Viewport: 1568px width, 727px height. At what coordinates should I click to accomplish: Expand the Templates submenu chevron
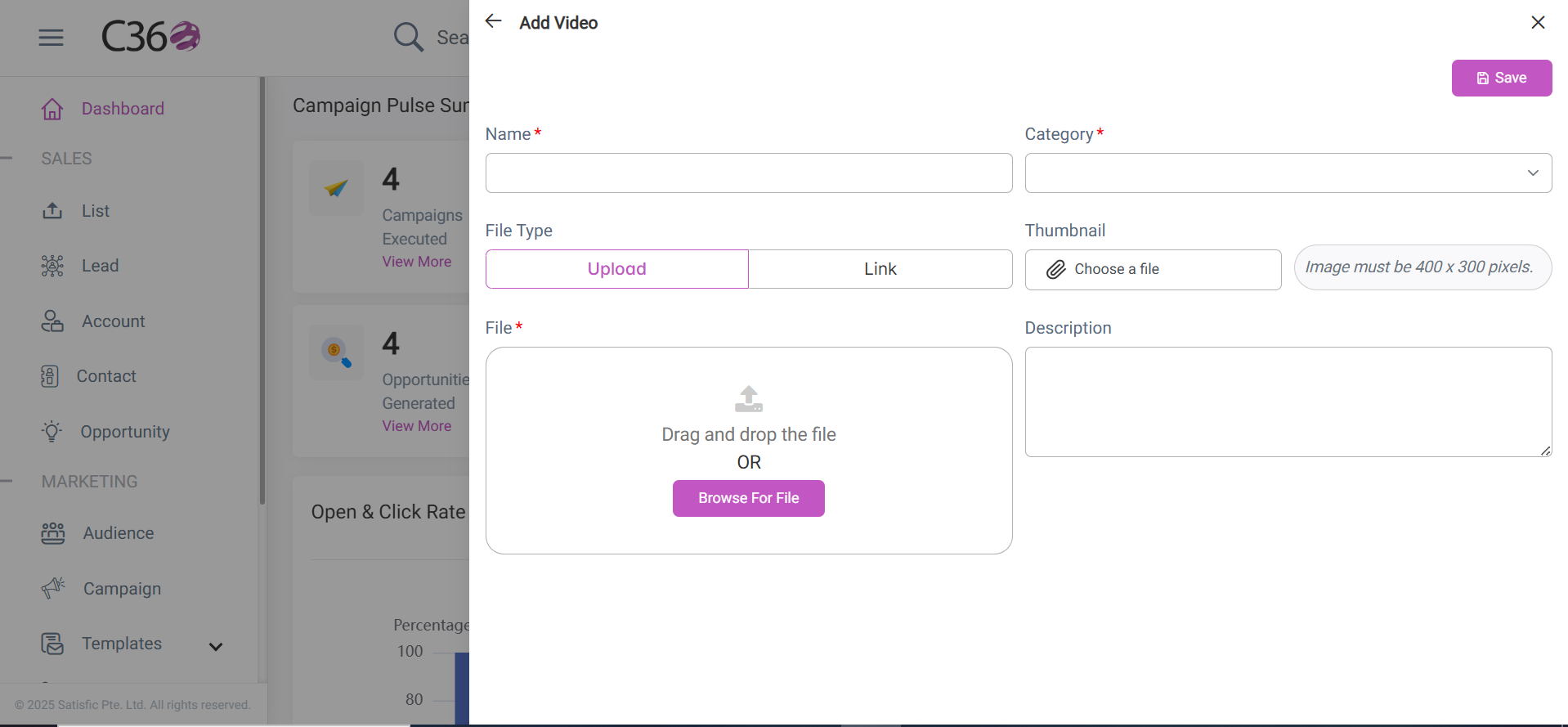coord(216,647)
